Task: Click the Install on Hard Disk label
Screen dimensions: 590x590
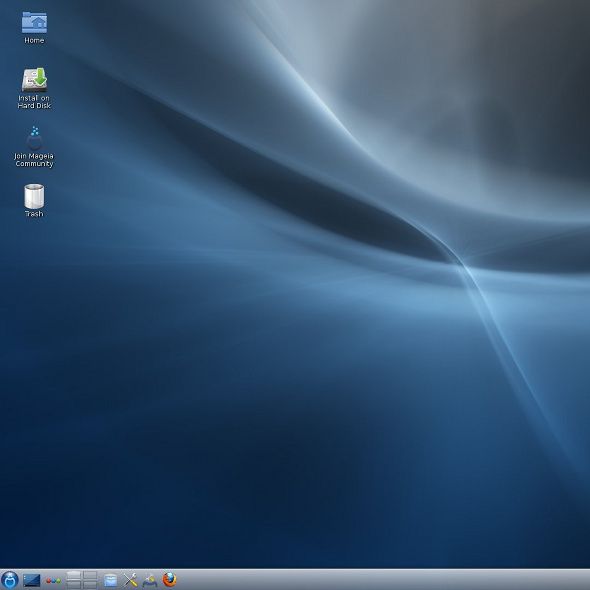Action: 34,102
